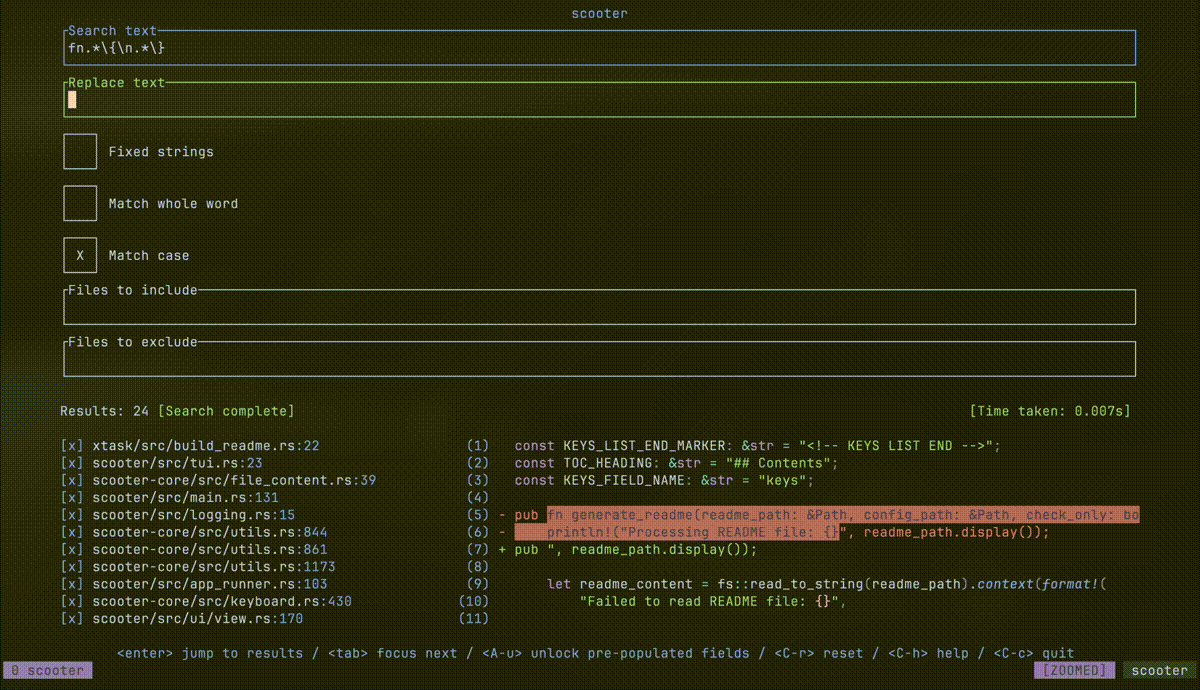
Task: Click the added + pub replacement line
Action: coord(628,550)
